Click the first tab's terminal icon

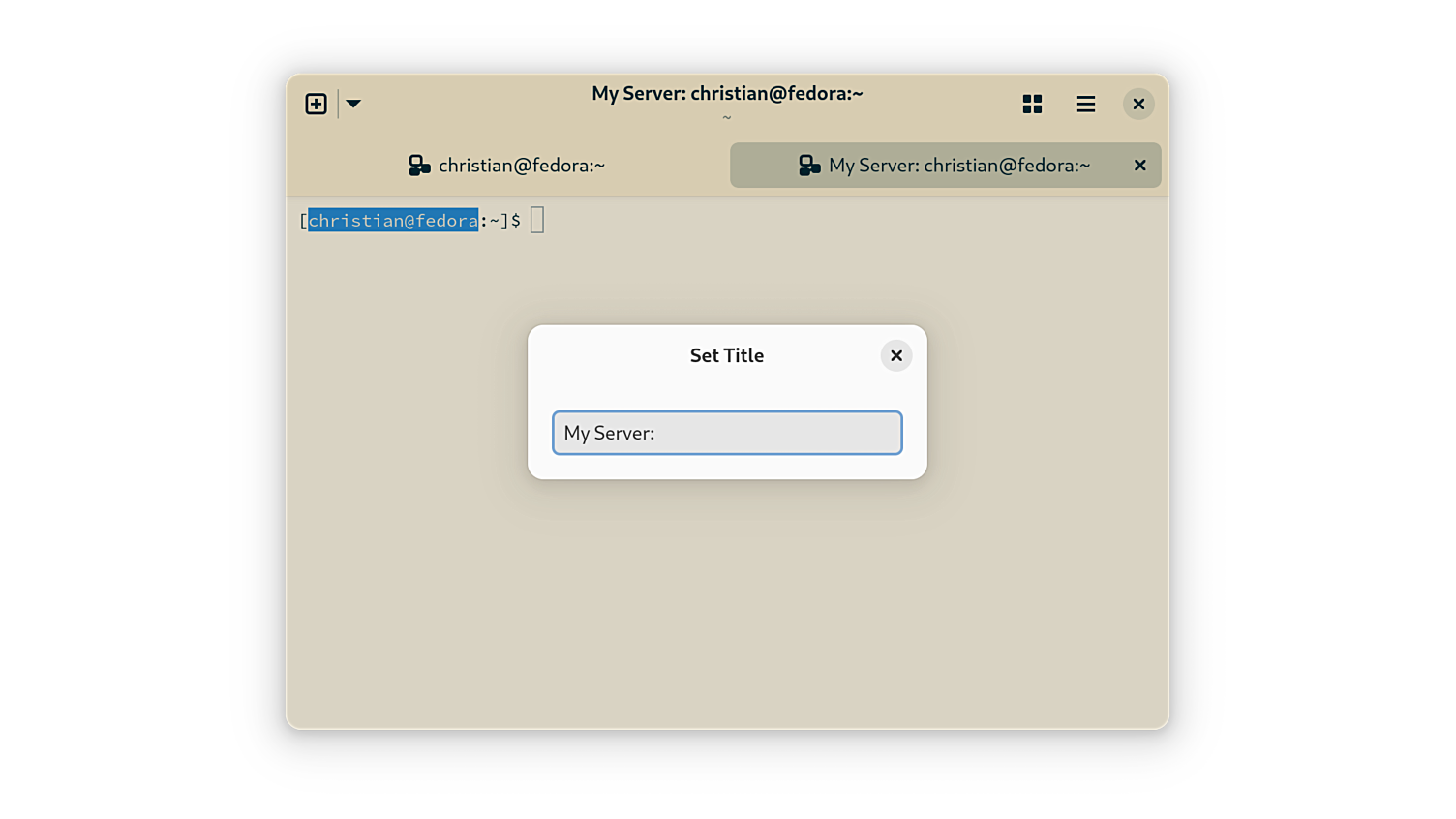pyautogui.click(x=419, y=166)
